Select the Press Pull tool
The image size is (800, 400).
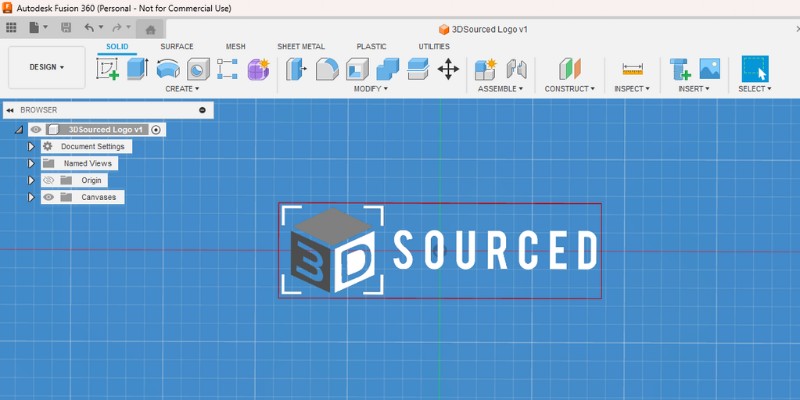click(296, 69)
